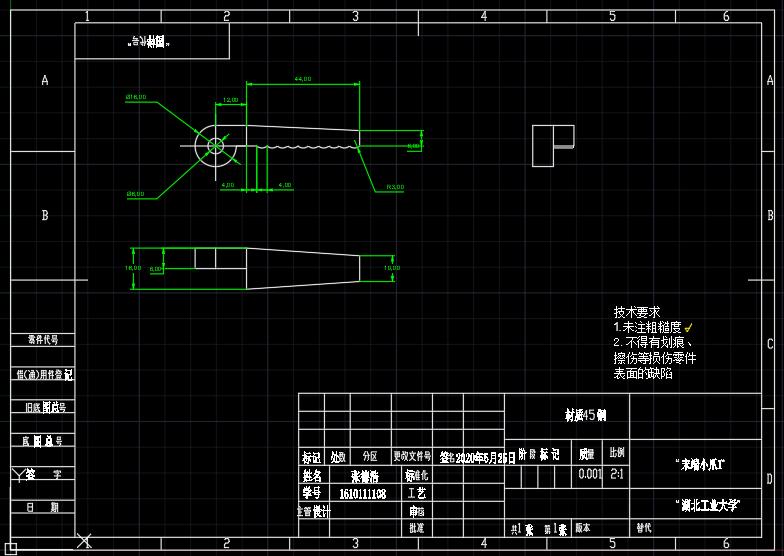Screen dimensions: 784x556
Task: Click the 替代 cell
Action: 644,528
